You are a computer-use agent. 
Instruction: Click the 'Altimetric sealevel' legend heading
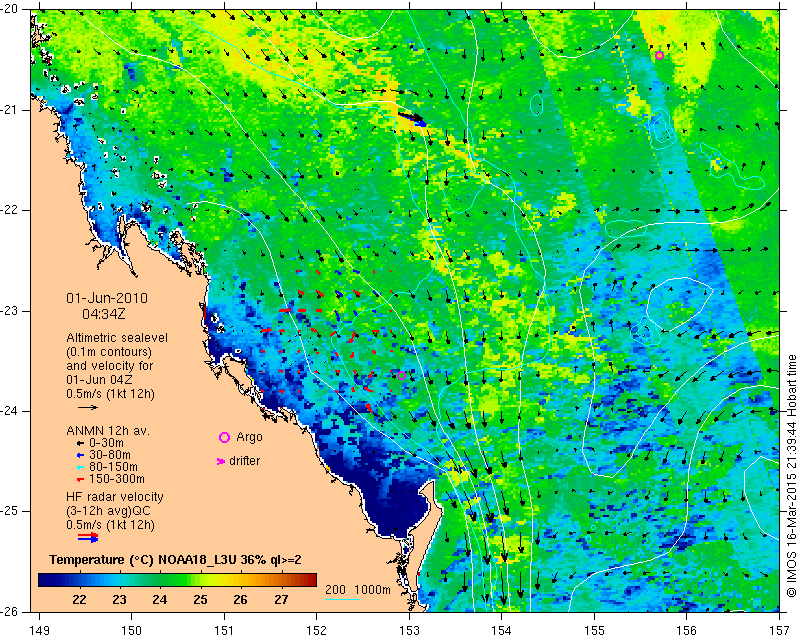(x=117, y=338)
